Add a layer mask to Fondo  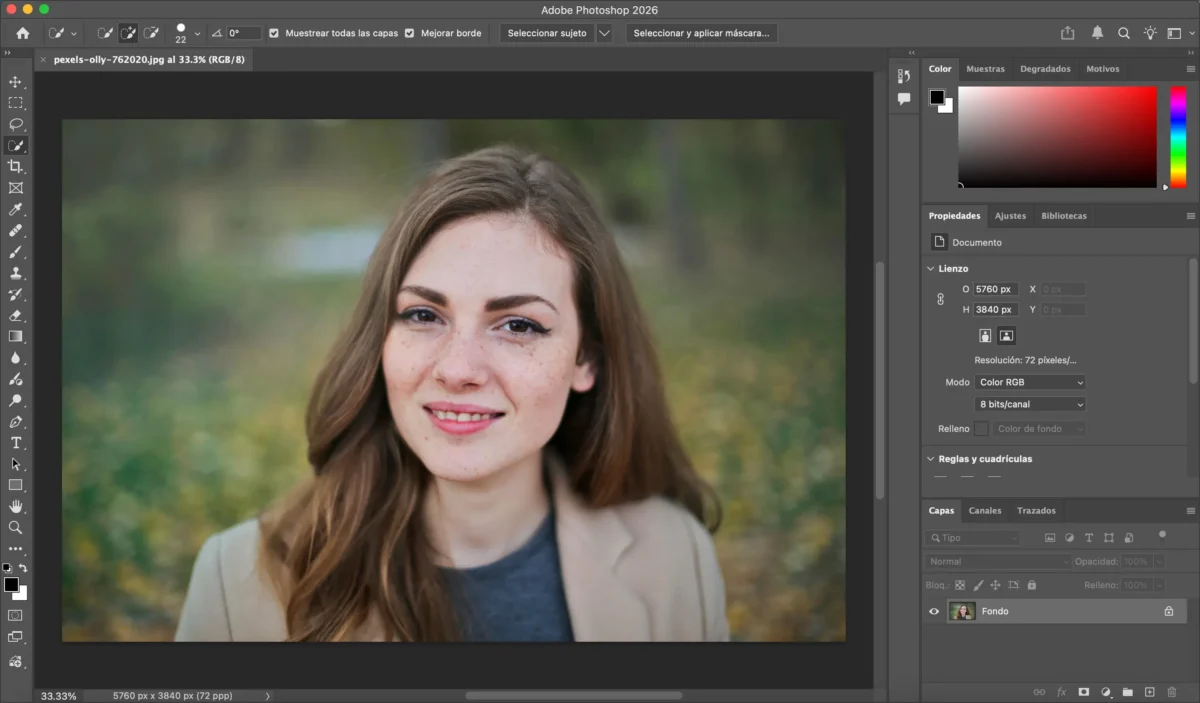(x=1083, y=692)
